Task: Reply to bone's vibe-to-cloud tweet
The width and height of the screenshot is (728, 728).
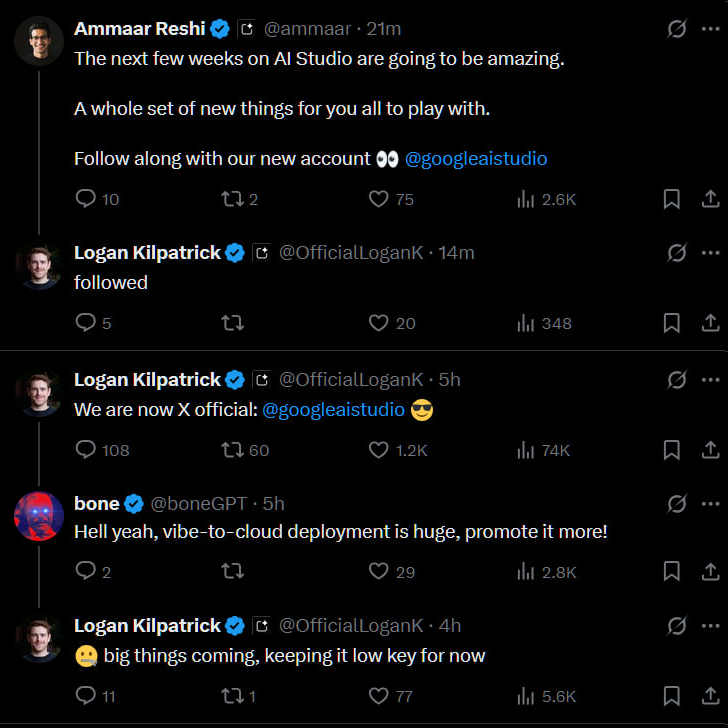Action: point(87,572)
